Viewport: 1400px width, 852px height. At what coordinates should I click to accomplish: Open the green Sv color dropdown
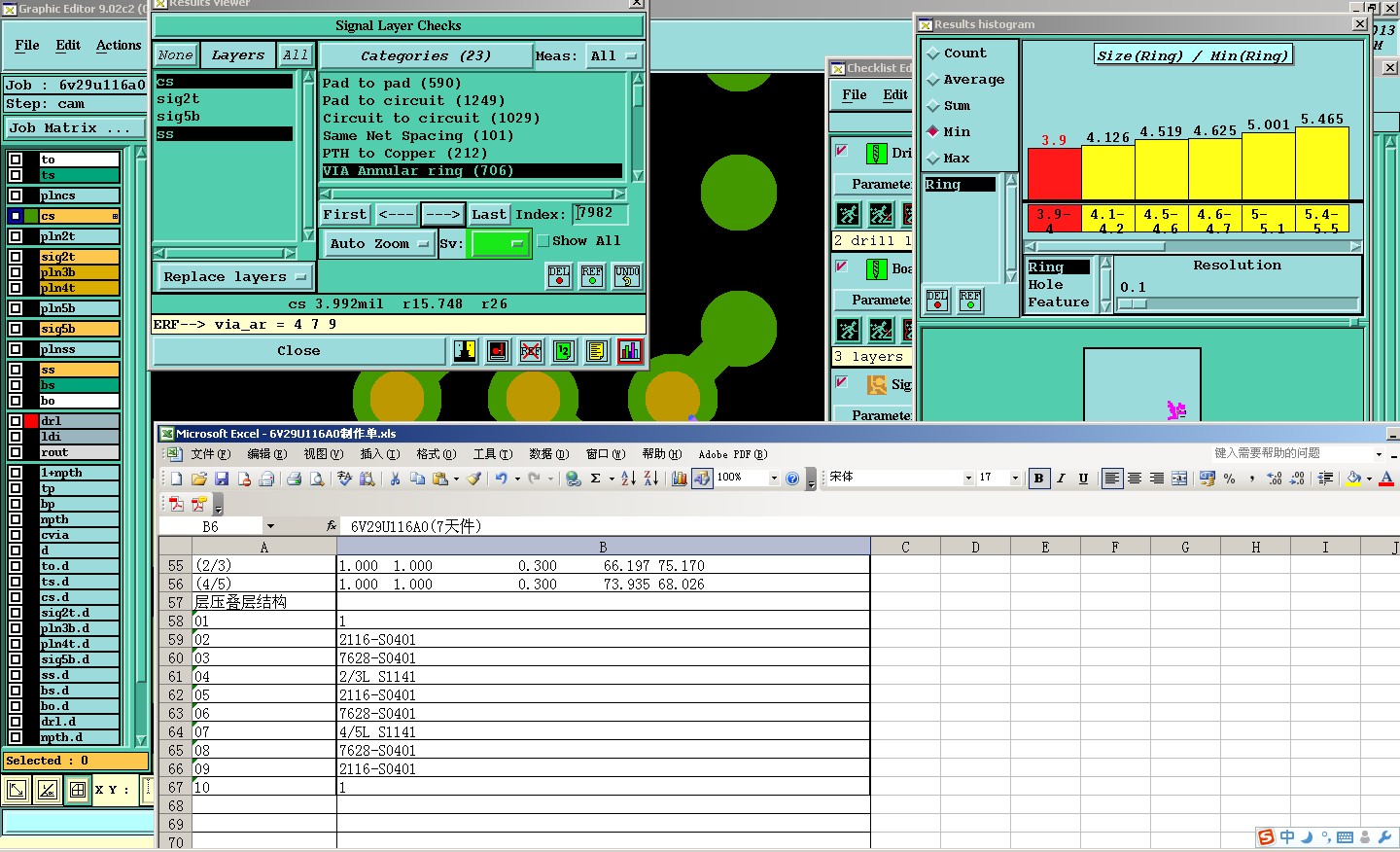point(500,244)
